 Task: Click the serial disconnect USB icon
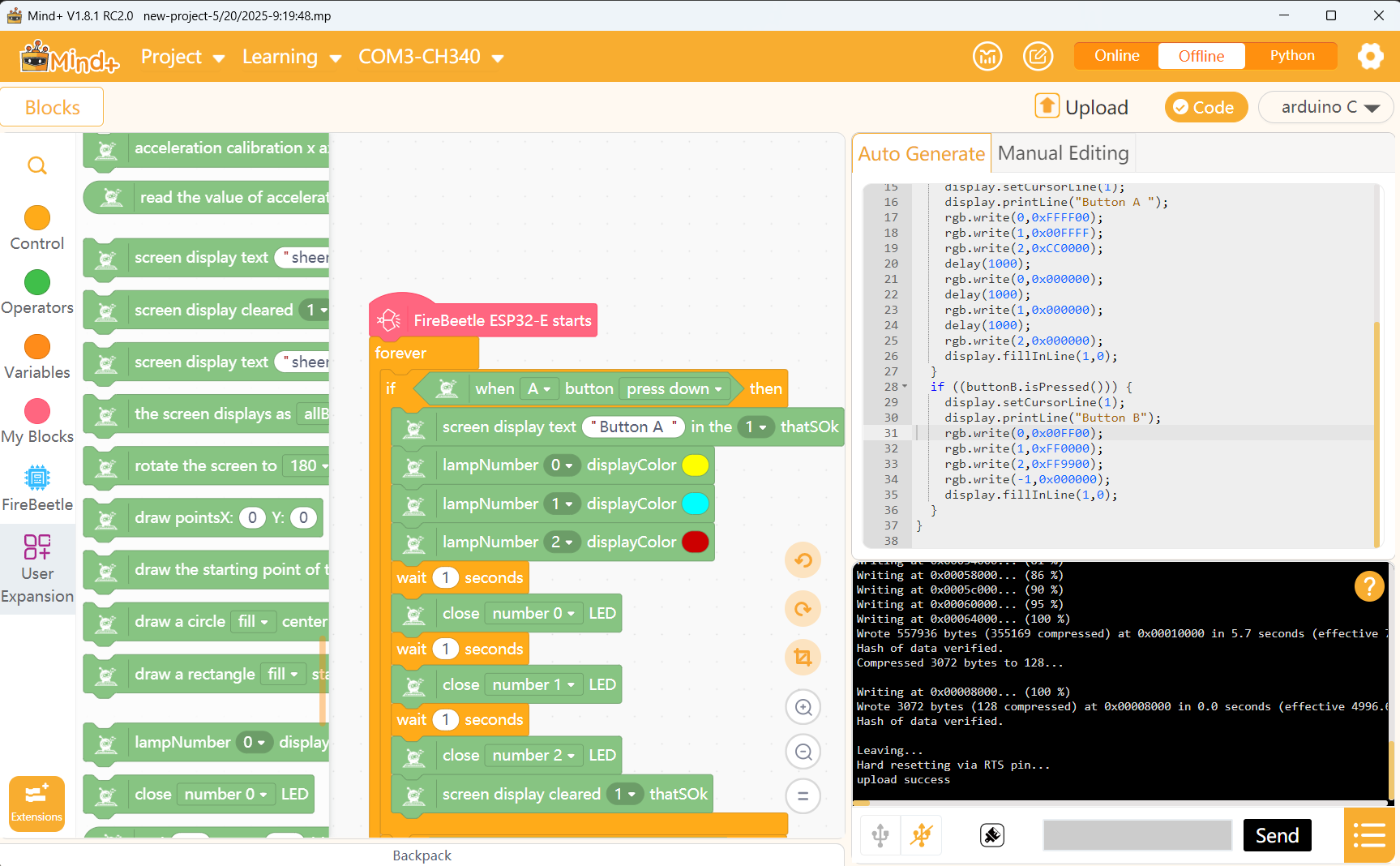point(922,835)
